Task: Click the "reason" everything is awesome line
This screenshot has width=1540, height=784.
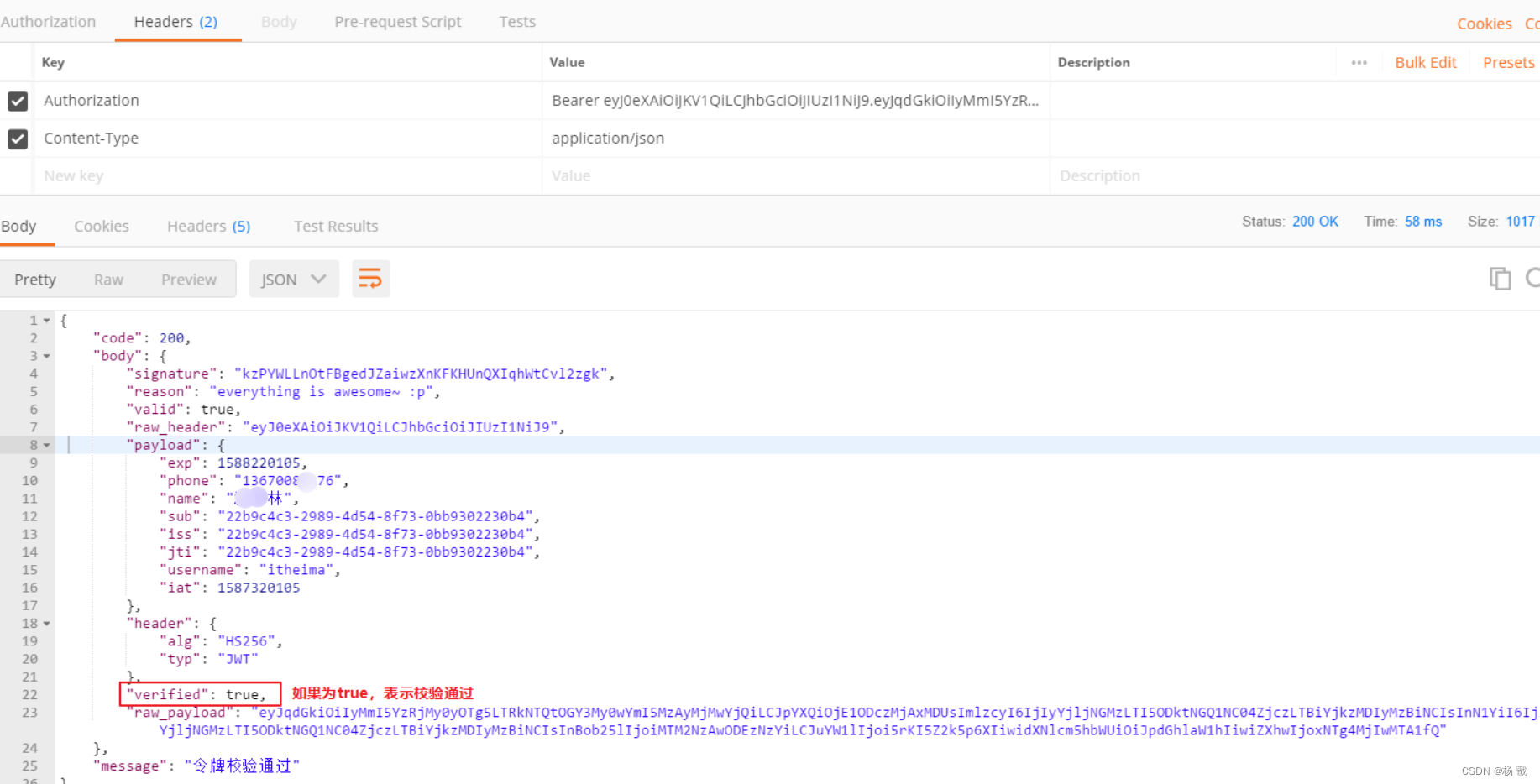Action: [x=283, y=392]
